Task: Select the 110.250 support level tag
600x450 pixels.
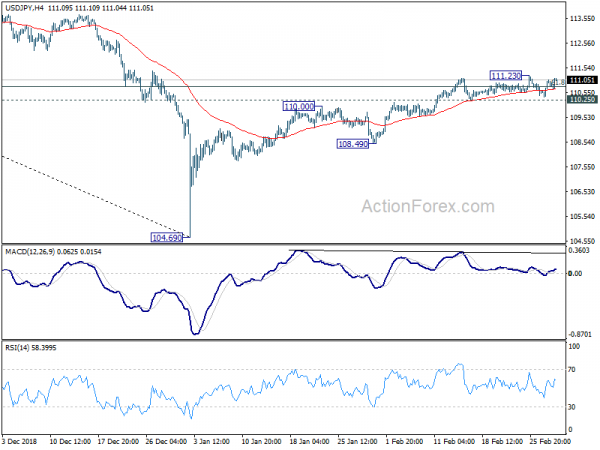Action: (x=582, y=99)
